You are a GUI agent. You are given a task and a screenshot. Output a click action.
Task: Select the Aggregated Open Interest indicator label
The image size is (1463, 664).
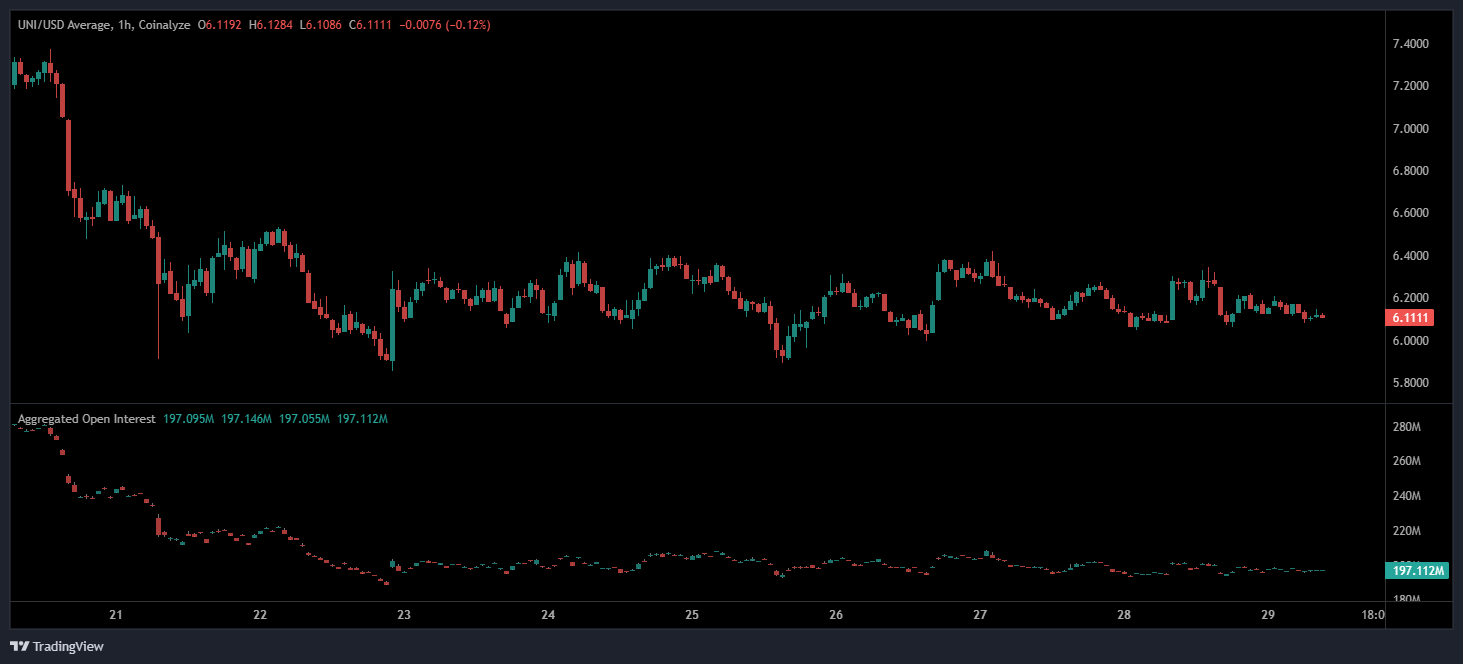[87, 419]
